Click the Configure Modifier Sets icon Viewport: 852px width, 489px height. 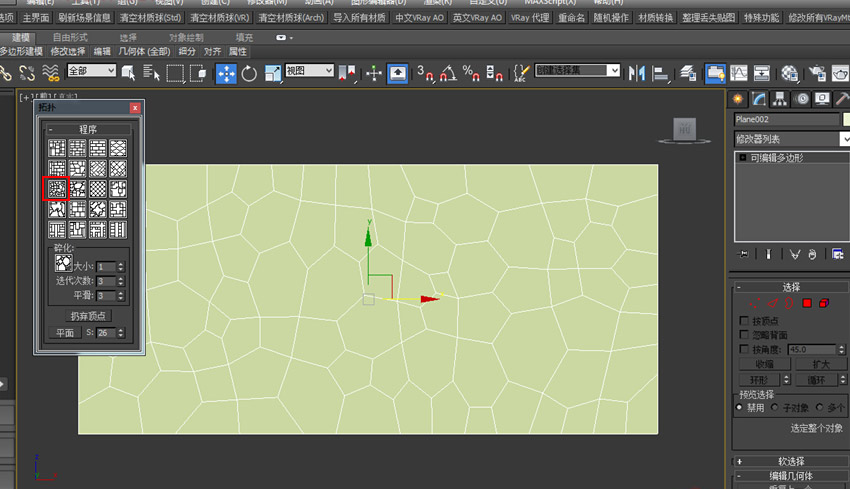[x=837, y=254]
